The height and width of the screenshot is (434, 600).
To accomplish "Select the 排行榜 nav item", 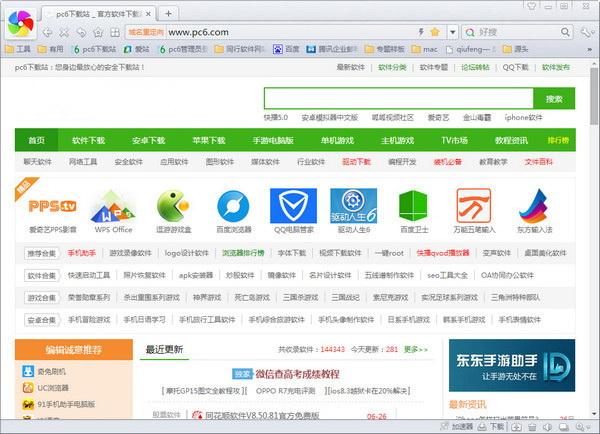I will [558, 140].
